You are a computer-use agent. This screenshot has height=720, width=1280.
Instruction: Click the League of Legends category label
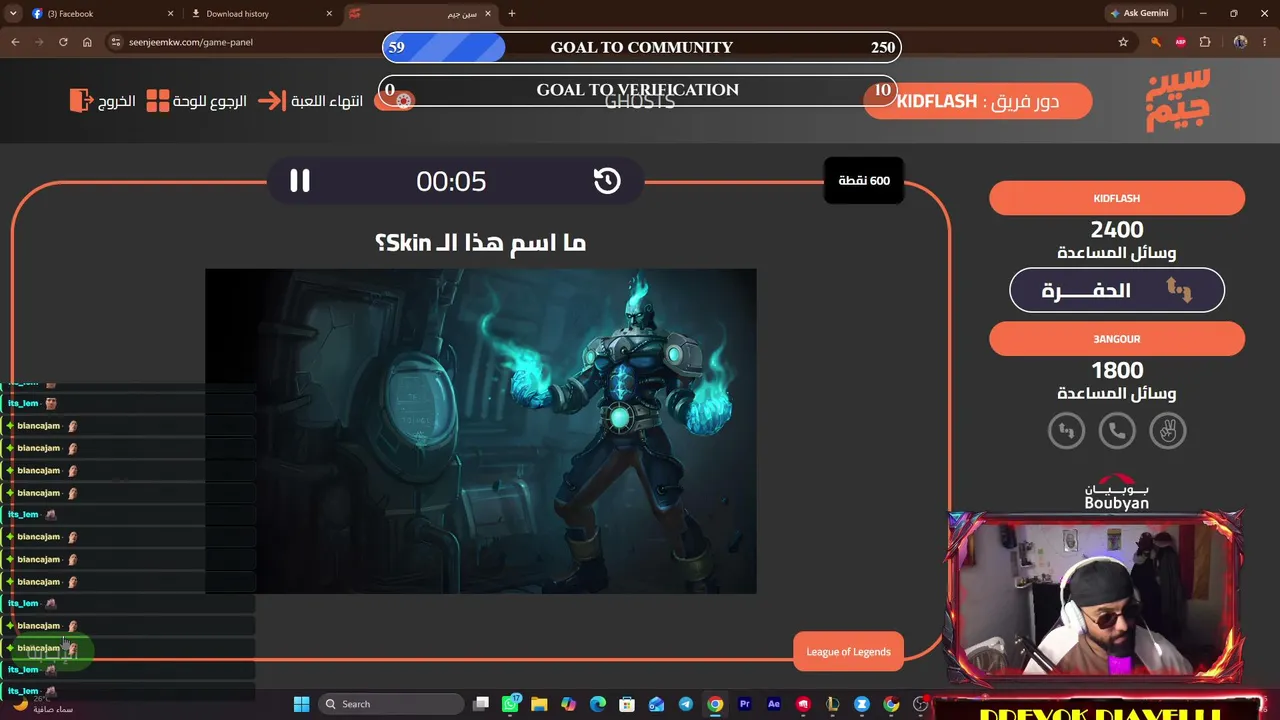pos(848,652)
